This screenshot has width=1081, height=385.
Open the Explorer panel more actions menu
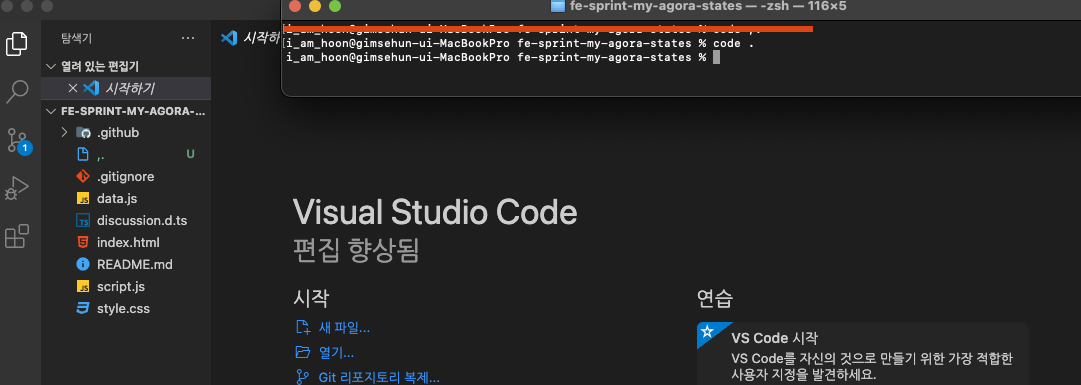tap(188, 38)
